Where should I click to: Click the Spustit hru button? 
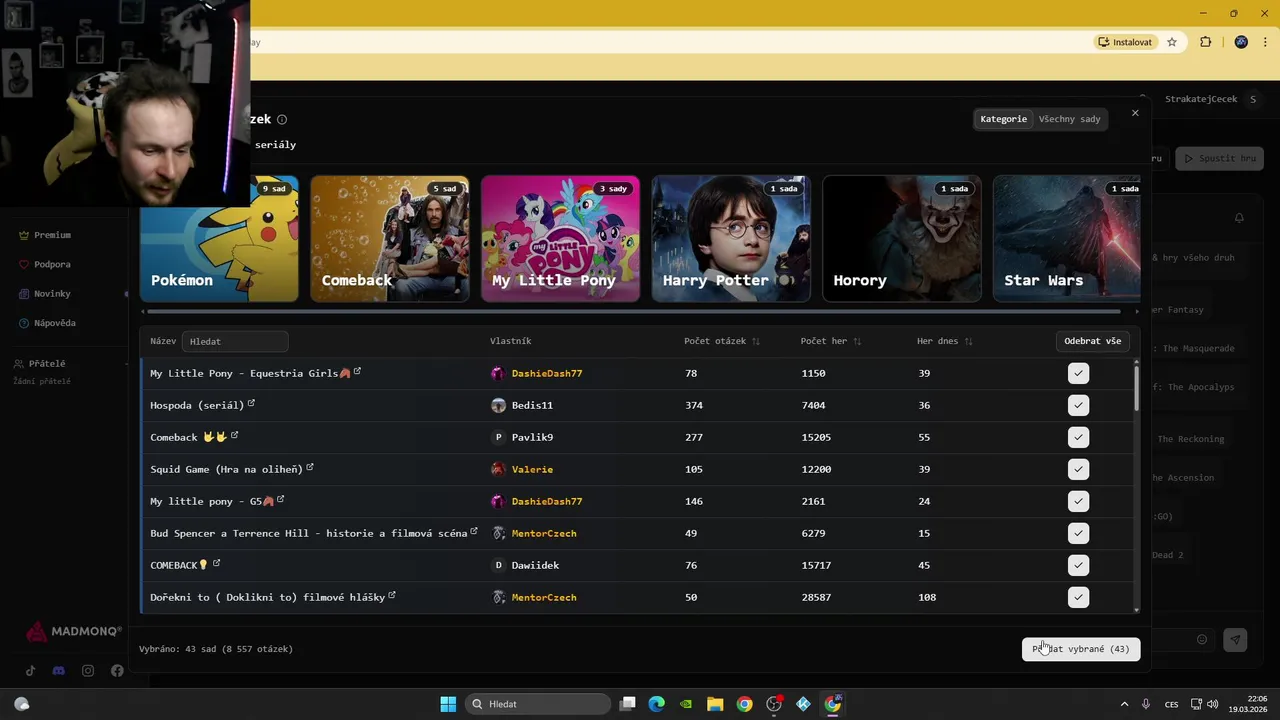coord(1219,158)
